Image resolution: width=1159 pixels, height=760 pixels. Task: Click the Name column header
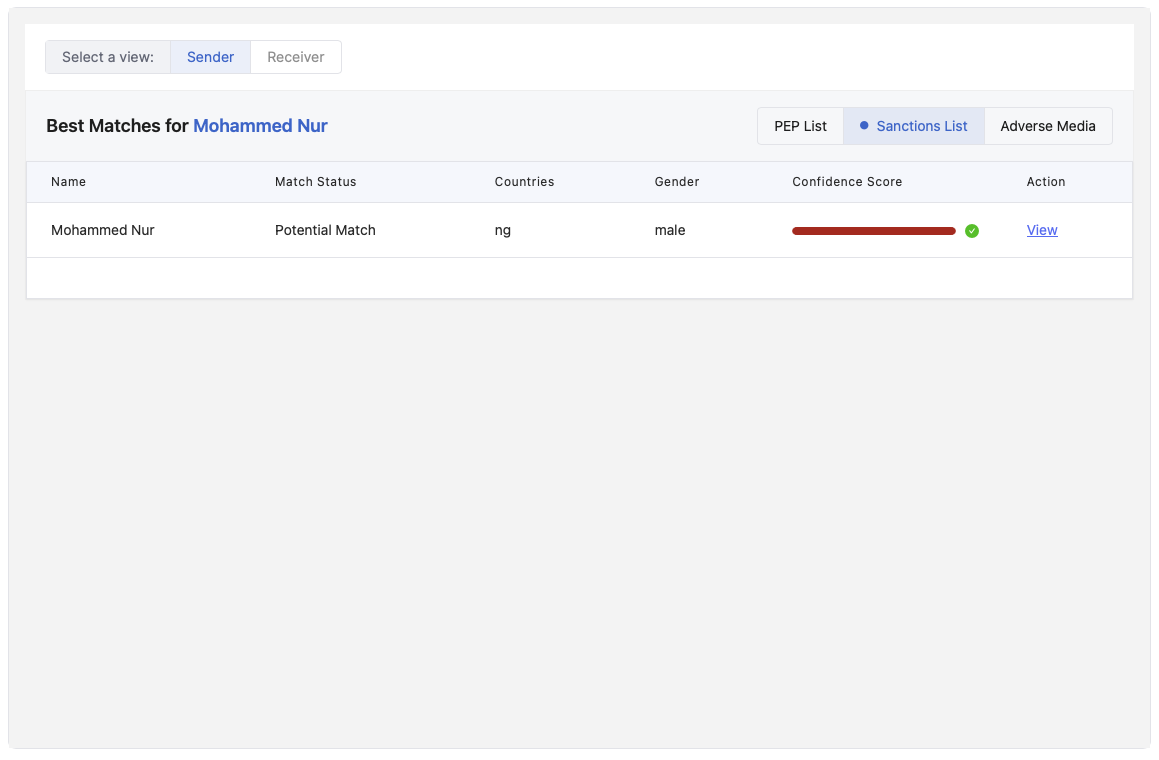pos(68,182)
